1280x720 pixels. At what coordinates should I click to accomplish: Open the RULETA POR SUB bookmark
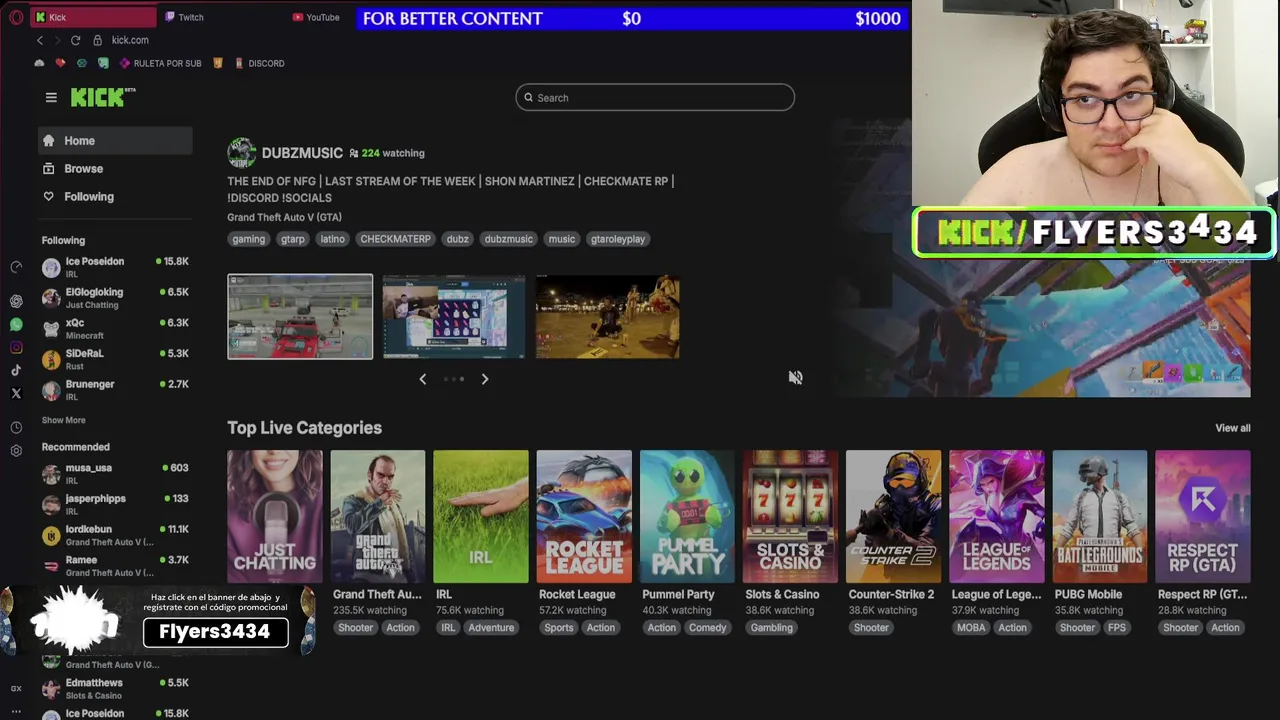coord(160,63)
